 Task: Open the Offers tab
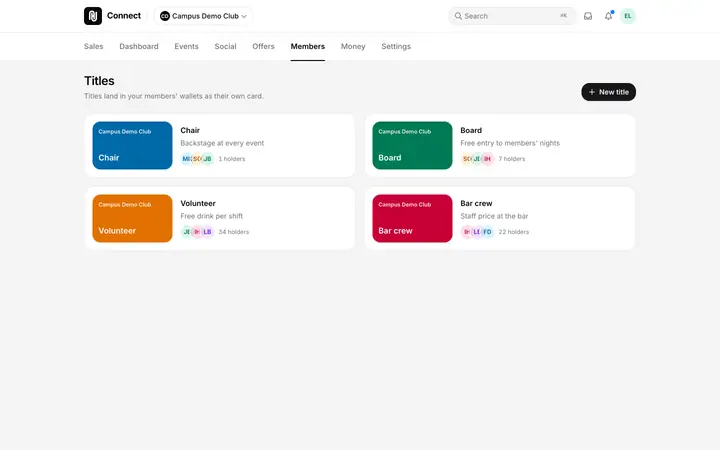pyautogui.click(x=263, y=46)
